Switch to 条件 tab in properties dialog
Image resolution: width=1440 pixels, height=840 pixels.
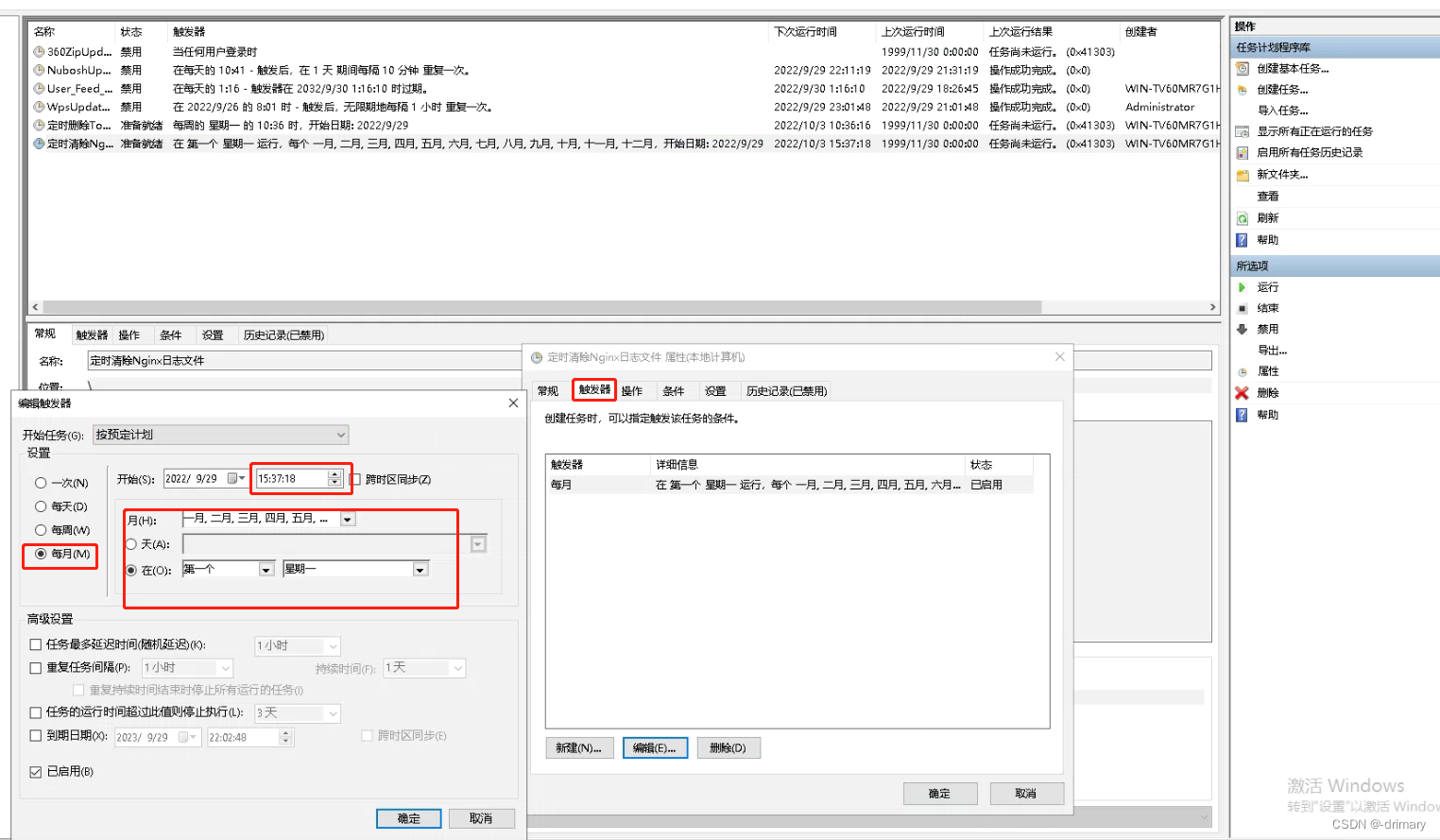(674, 391)
